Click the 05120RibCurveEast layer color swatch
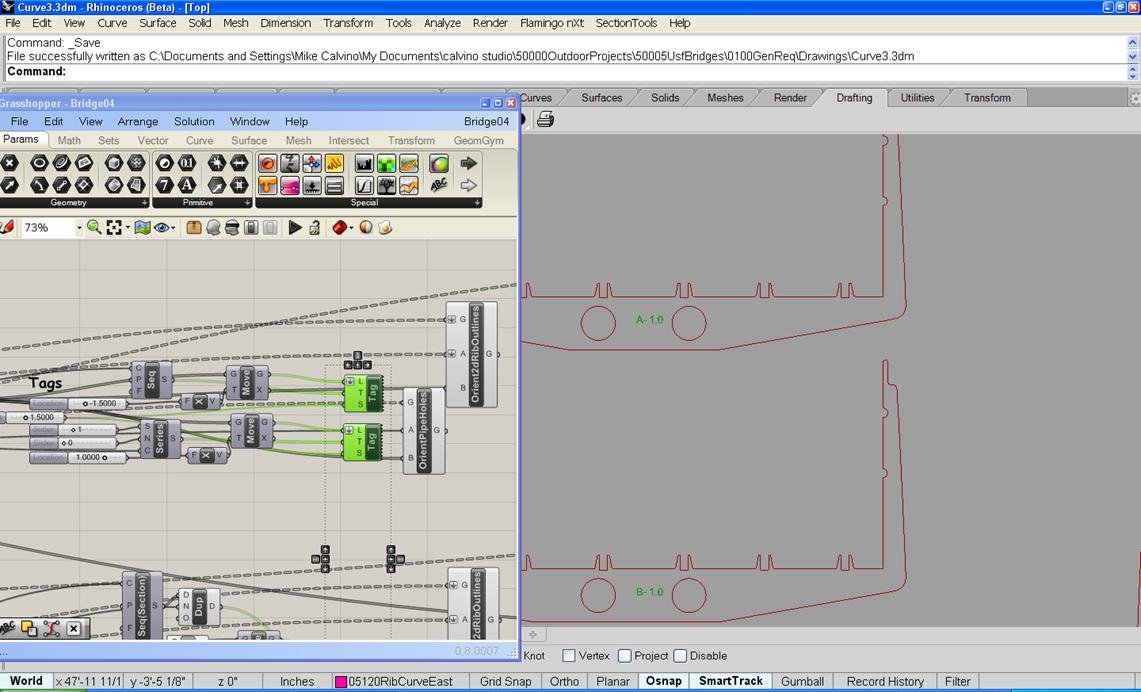The image size is (1141, 692). [x=341, y=682]
